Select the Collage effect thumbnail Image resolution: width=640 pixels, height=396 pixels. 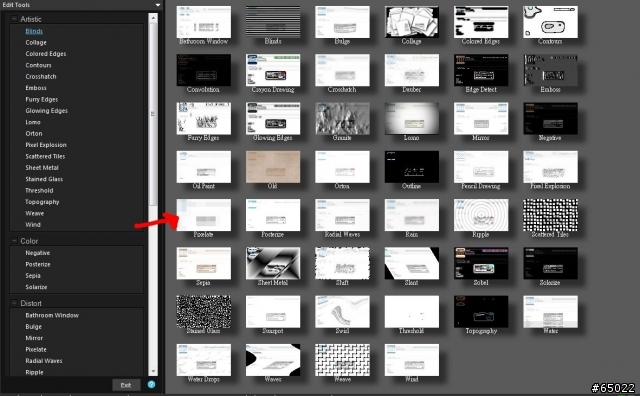pos(412,22)
